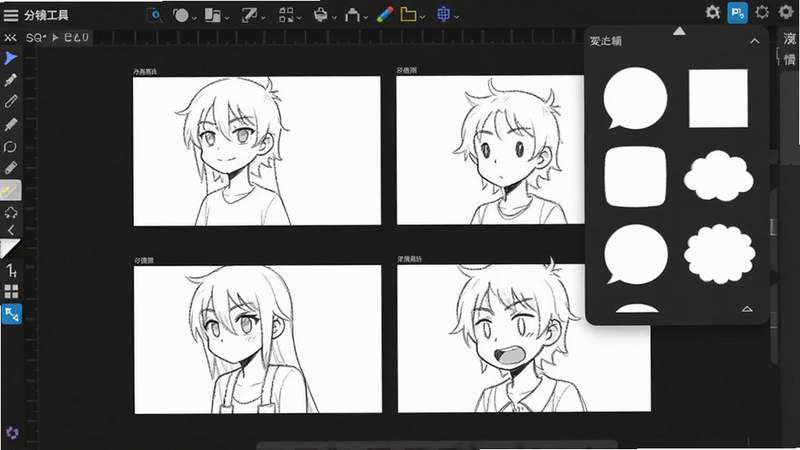Choose the scalloped burst bubble shape
The height and width of the screenshot is (450, 800).
(719, 254)
